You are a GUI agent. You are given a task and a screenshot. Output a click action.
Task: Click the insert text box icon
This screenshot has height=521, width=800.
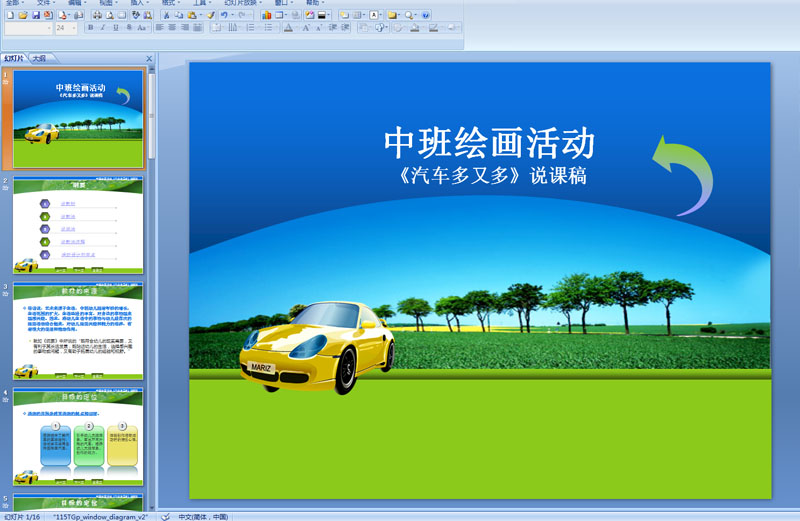pyautogui.click(x=373, y=15)
